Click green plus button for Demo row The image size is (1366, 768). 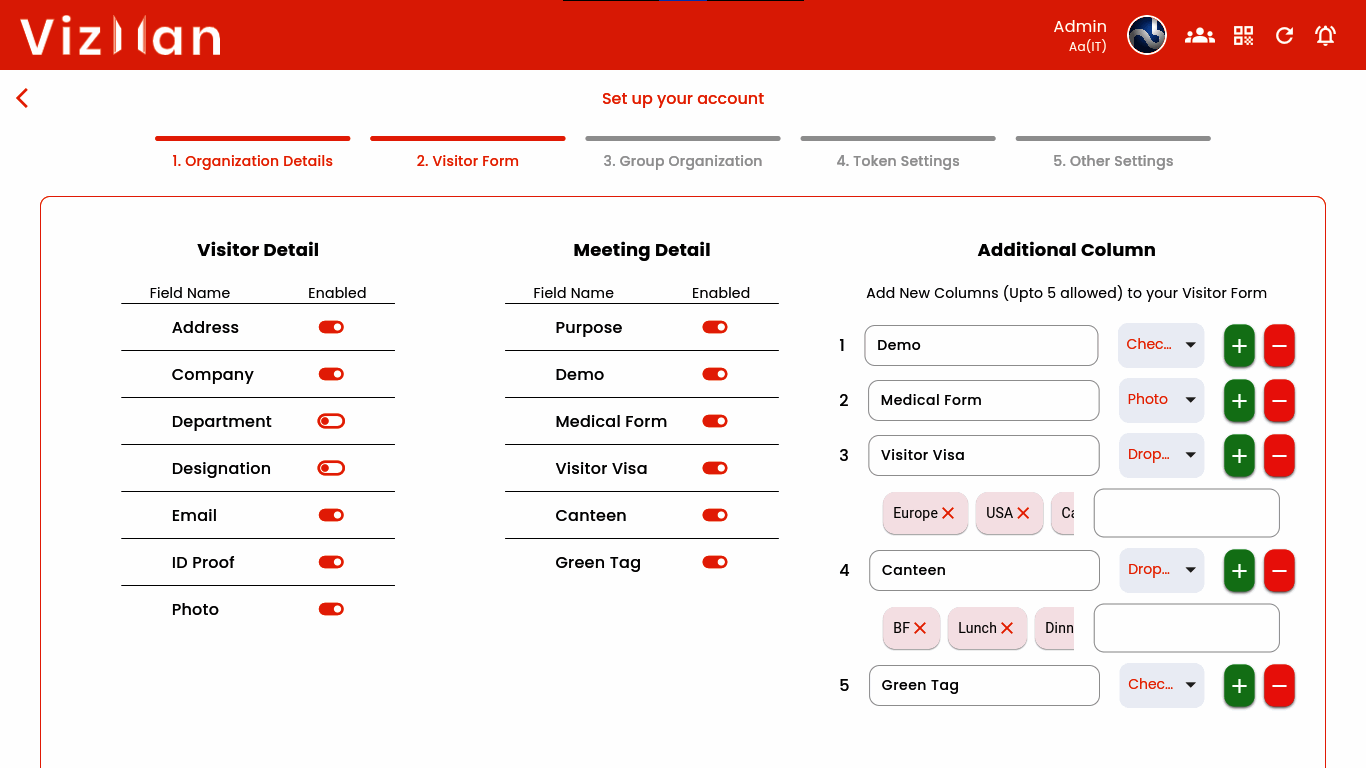[x=1239, y=346]
